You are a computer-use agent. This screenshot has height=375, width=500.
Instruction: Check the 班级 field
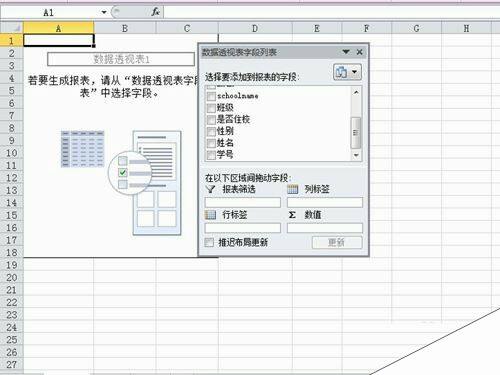coord(211,108)
